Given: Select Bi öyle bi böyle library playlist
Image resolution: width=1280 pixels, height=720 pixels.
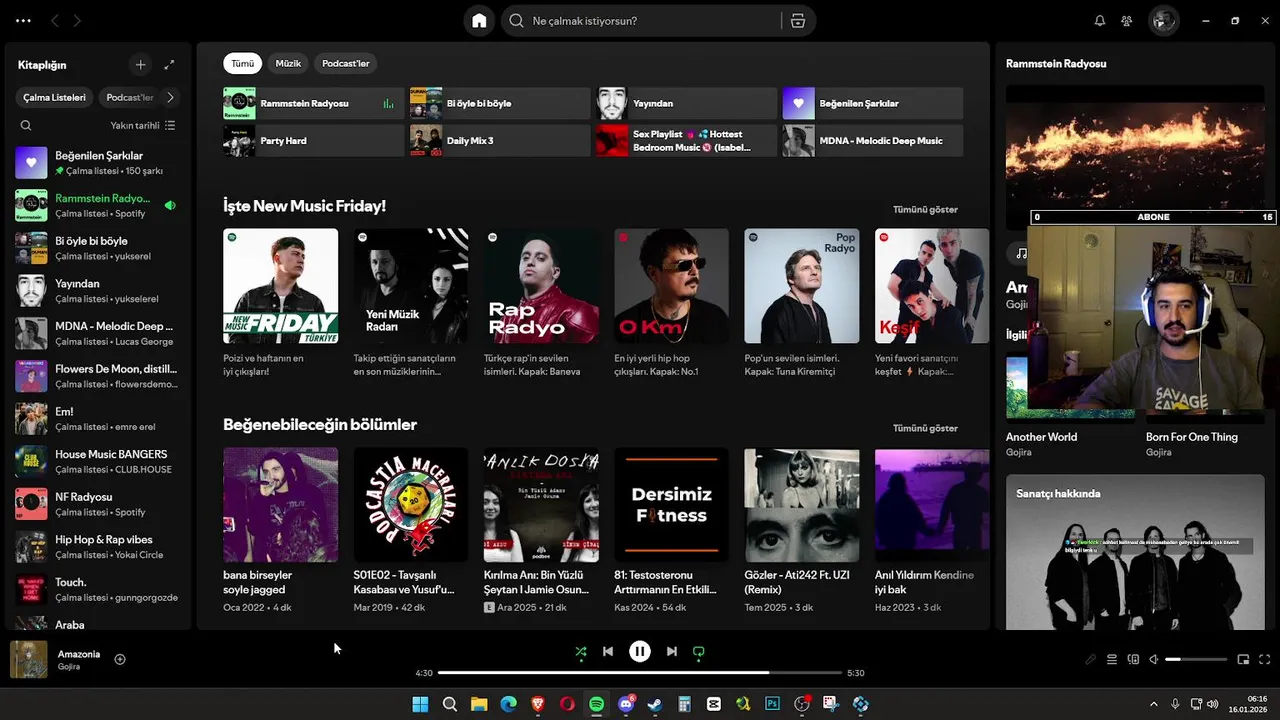Looking at the screenshot, I should click(x=98, y=248).
